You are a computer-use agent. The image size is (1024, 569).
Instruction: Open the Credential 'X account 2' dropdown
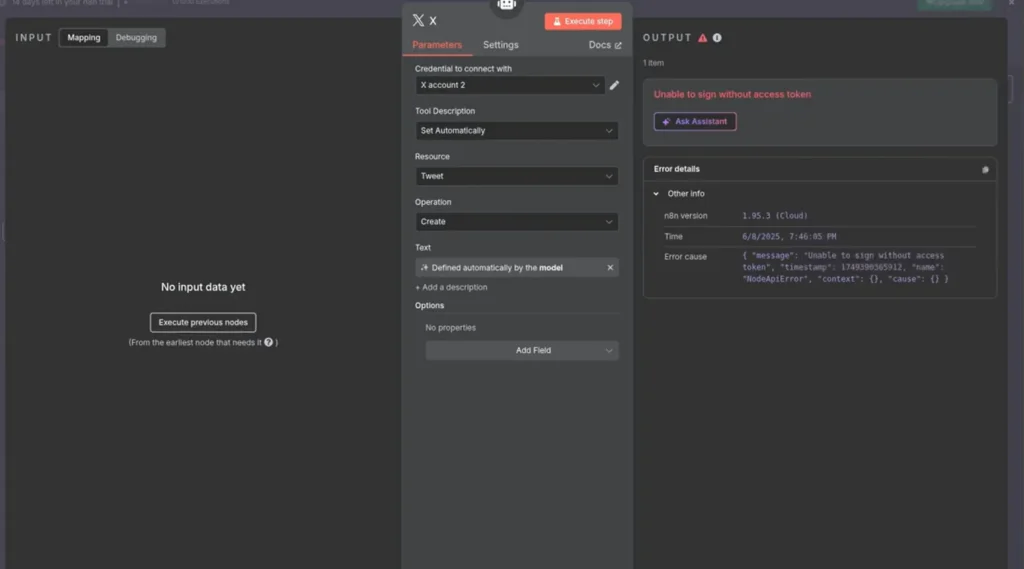[x=510, y=86]
